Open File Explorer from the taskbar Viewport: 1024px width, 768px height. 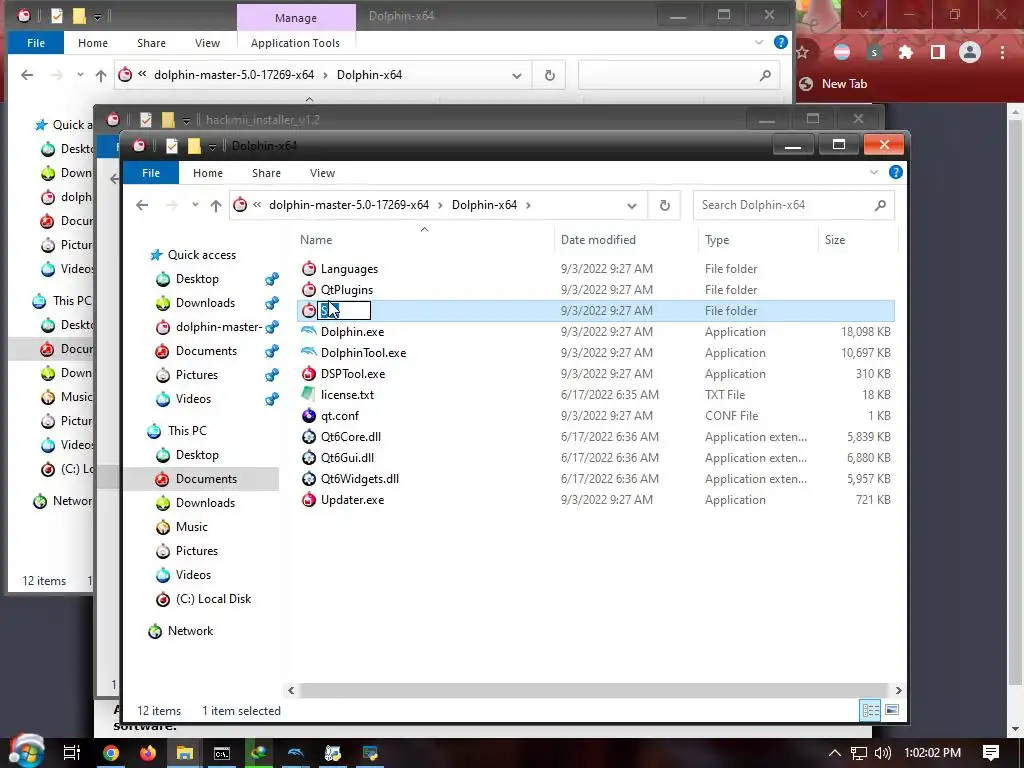(185, 753)
